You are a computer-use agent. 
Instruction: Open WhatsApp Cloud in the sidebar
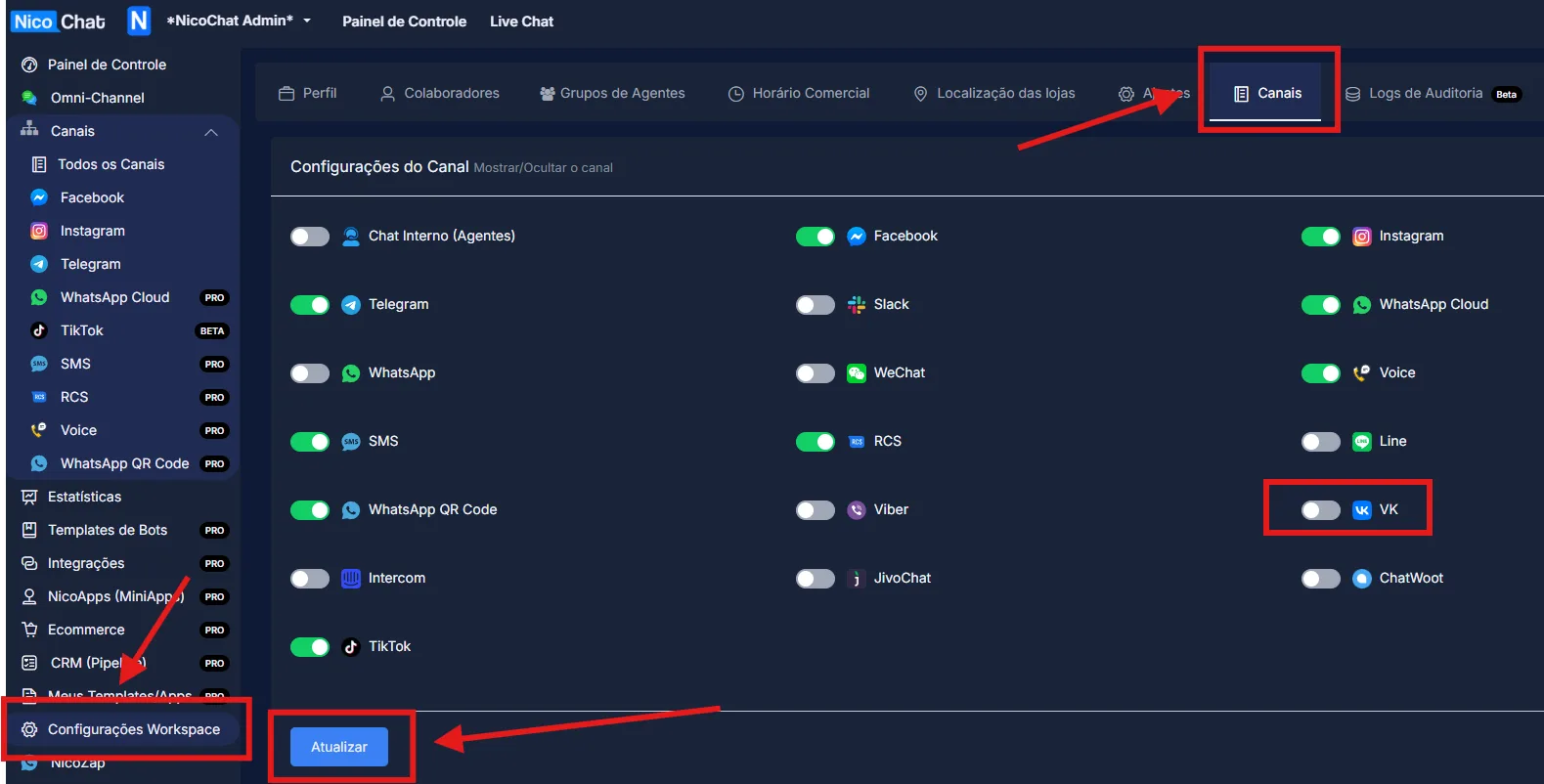click(114, 297)
